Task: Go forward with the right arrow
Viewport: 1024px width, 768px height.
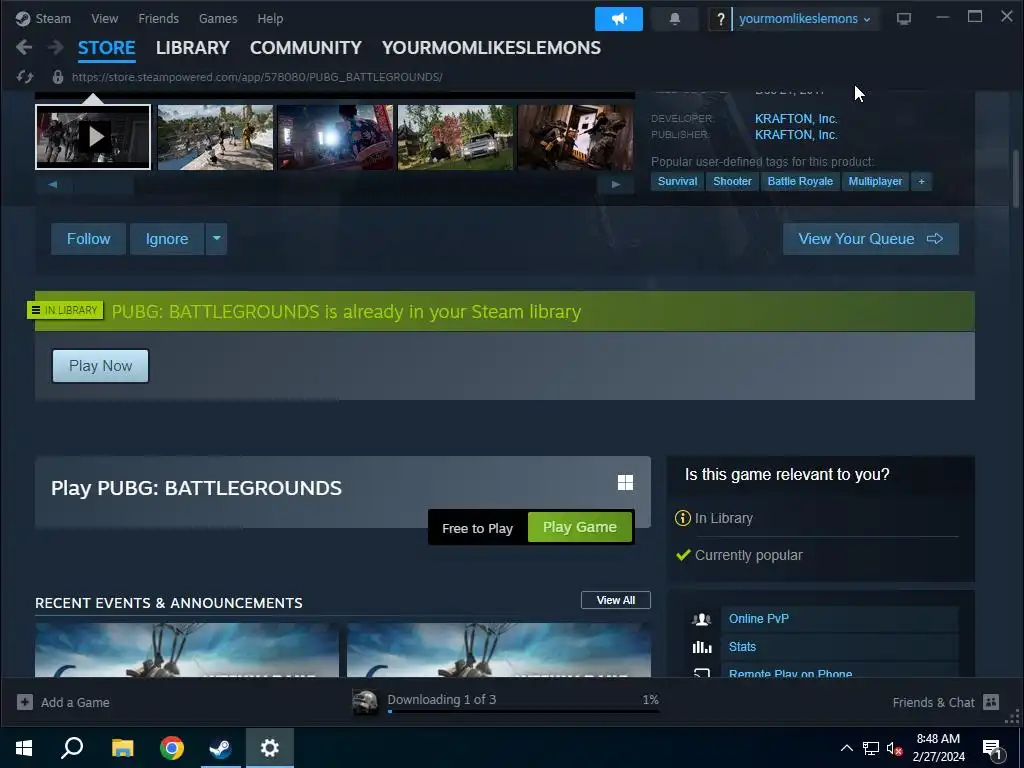Action: [56, 47]
